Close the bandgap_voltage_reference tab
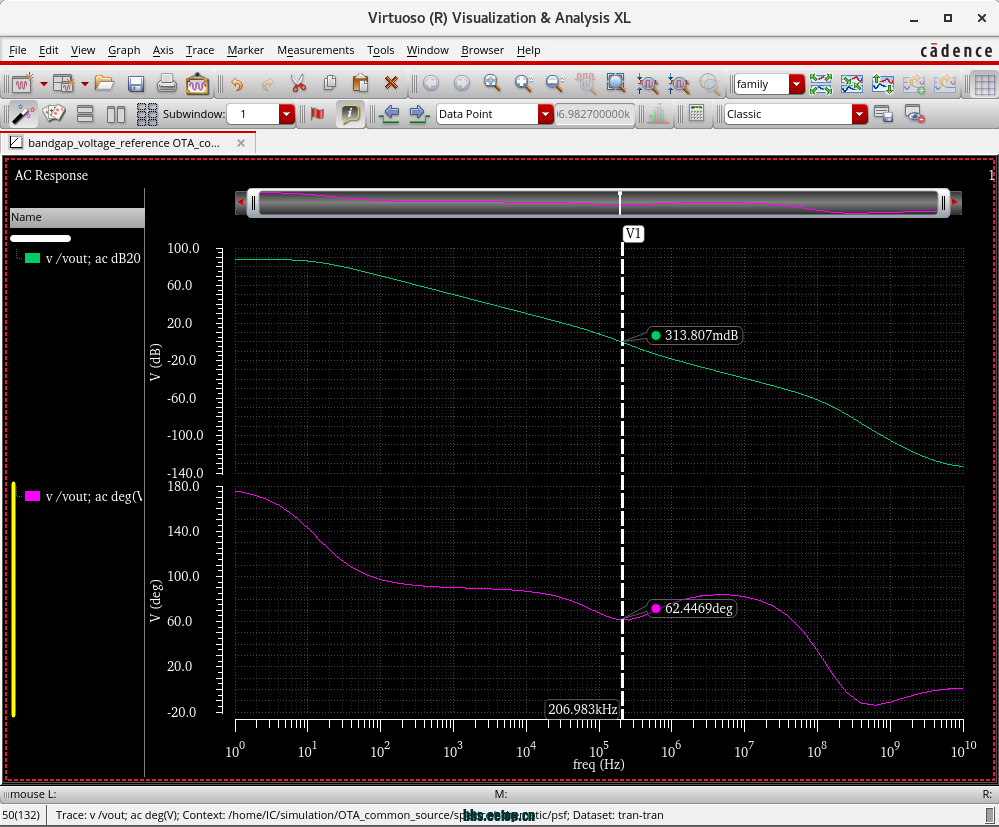The image size is (999, 827). click(241, 143)
